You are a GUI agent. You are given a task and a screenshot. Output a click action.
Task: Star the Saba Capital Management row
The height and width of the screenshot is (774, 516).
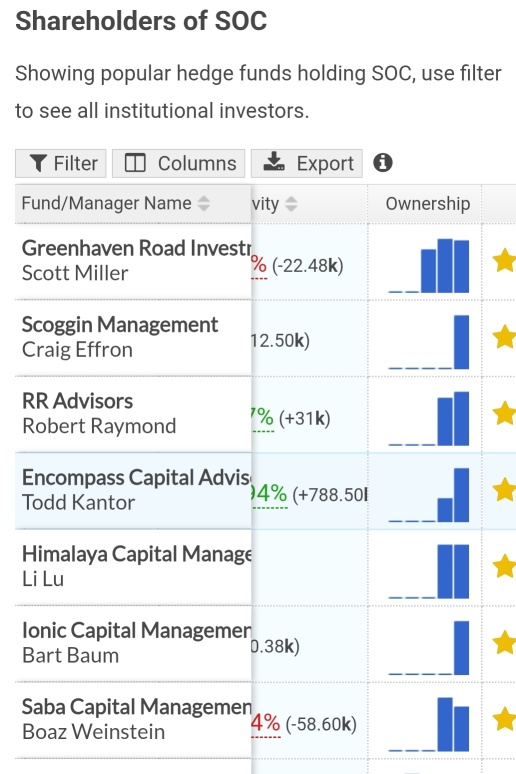504,720
